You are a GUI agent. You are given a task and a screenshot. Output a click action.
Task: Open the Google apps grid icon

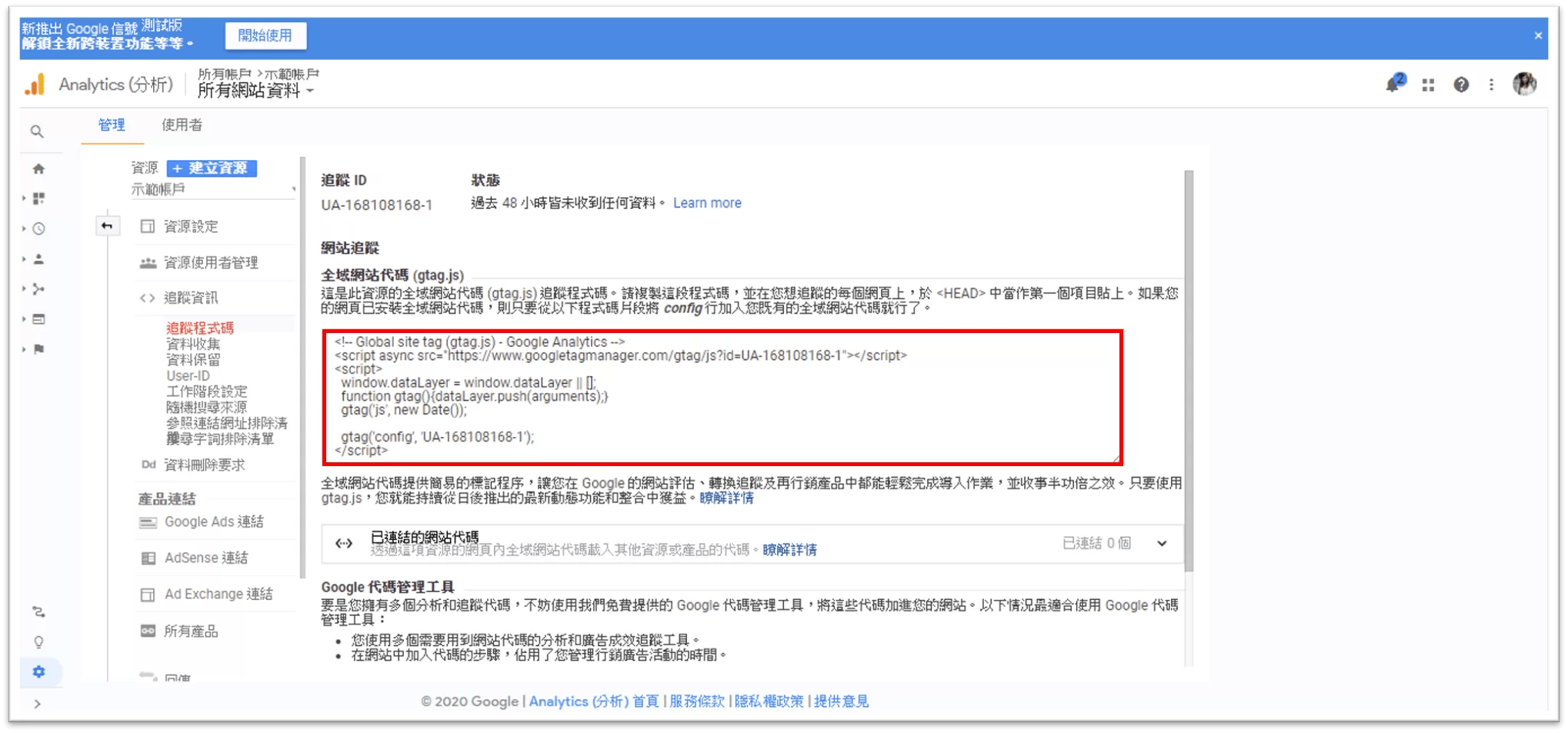(1428, 85)
